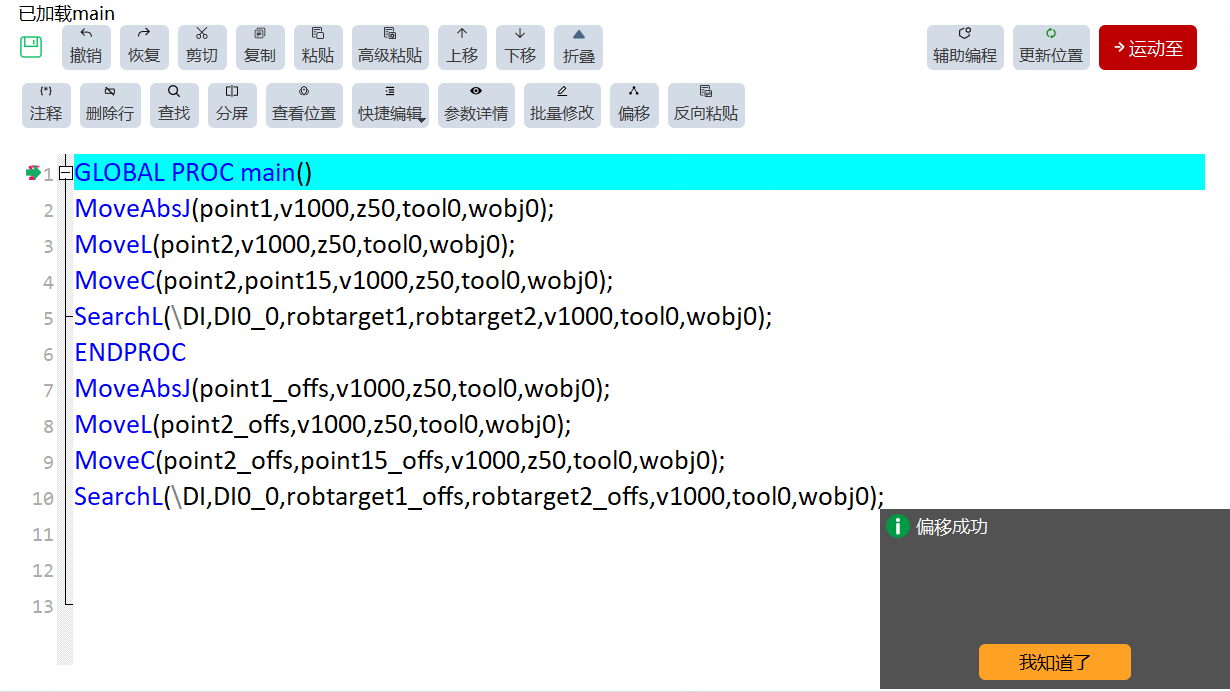
Task: Click 更新位置 update position button
Action: (x=1051, y=47)
